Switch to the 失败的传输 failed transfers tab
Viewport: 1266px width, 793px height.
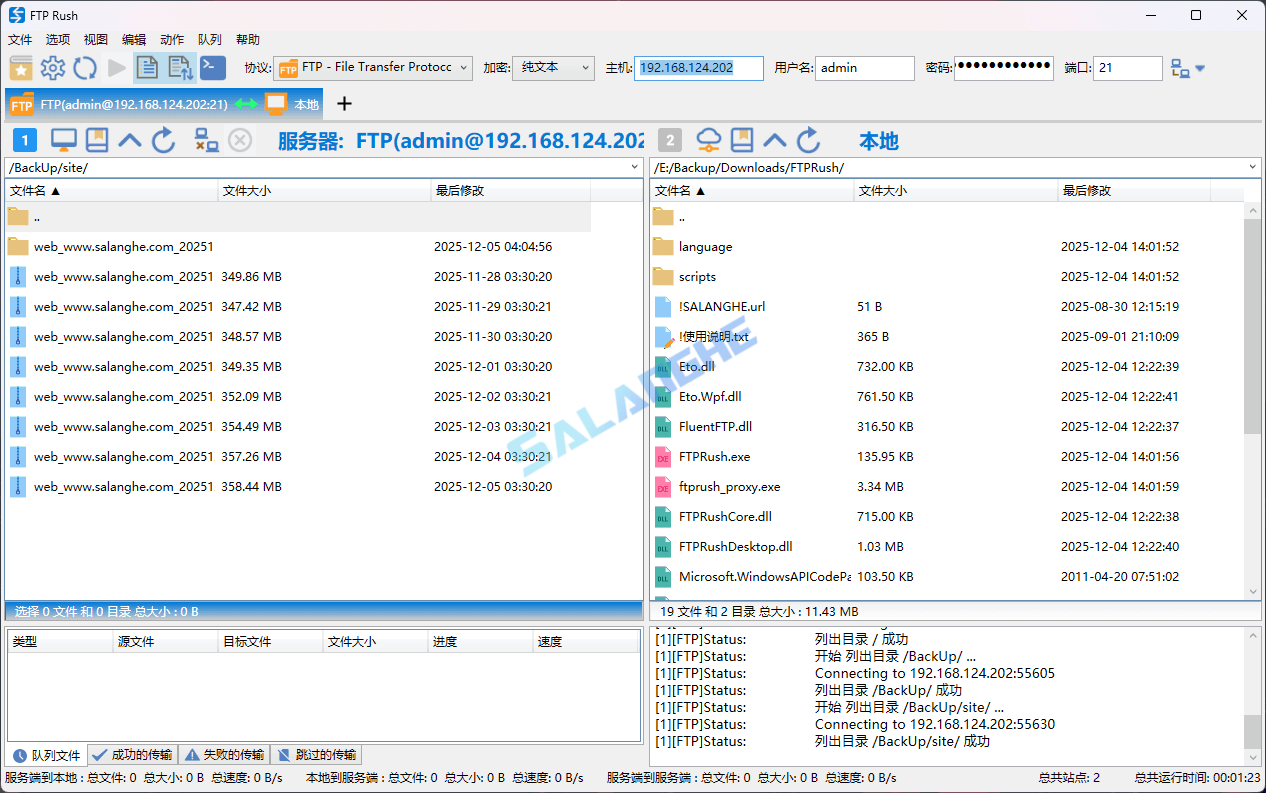225,755
